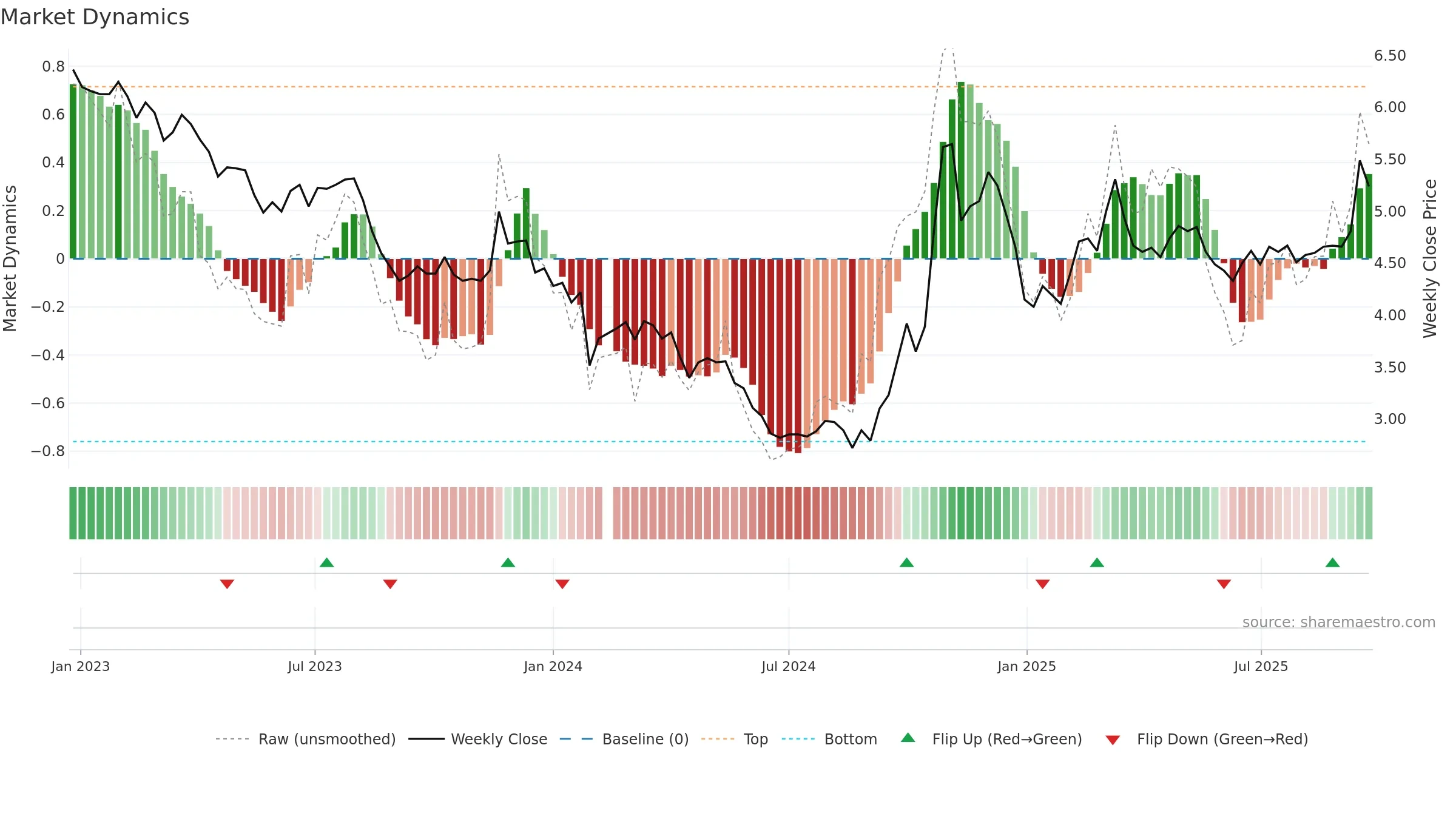Screen dimensions: 1456x819
Task: Click the Jul 2024 x-axis label
Action: tap(789, 666)
